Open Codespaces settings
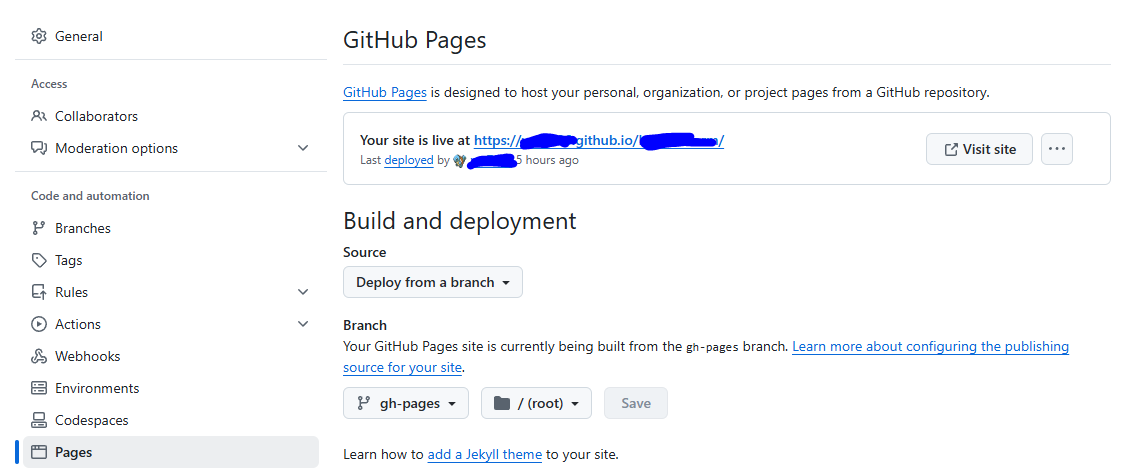 [171, 420]
